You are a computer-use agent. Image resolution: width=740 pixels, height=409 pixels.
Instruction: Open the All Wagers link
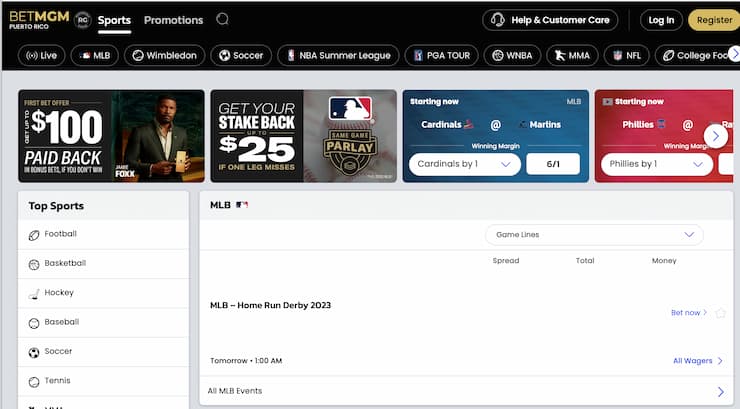(698, 361)
